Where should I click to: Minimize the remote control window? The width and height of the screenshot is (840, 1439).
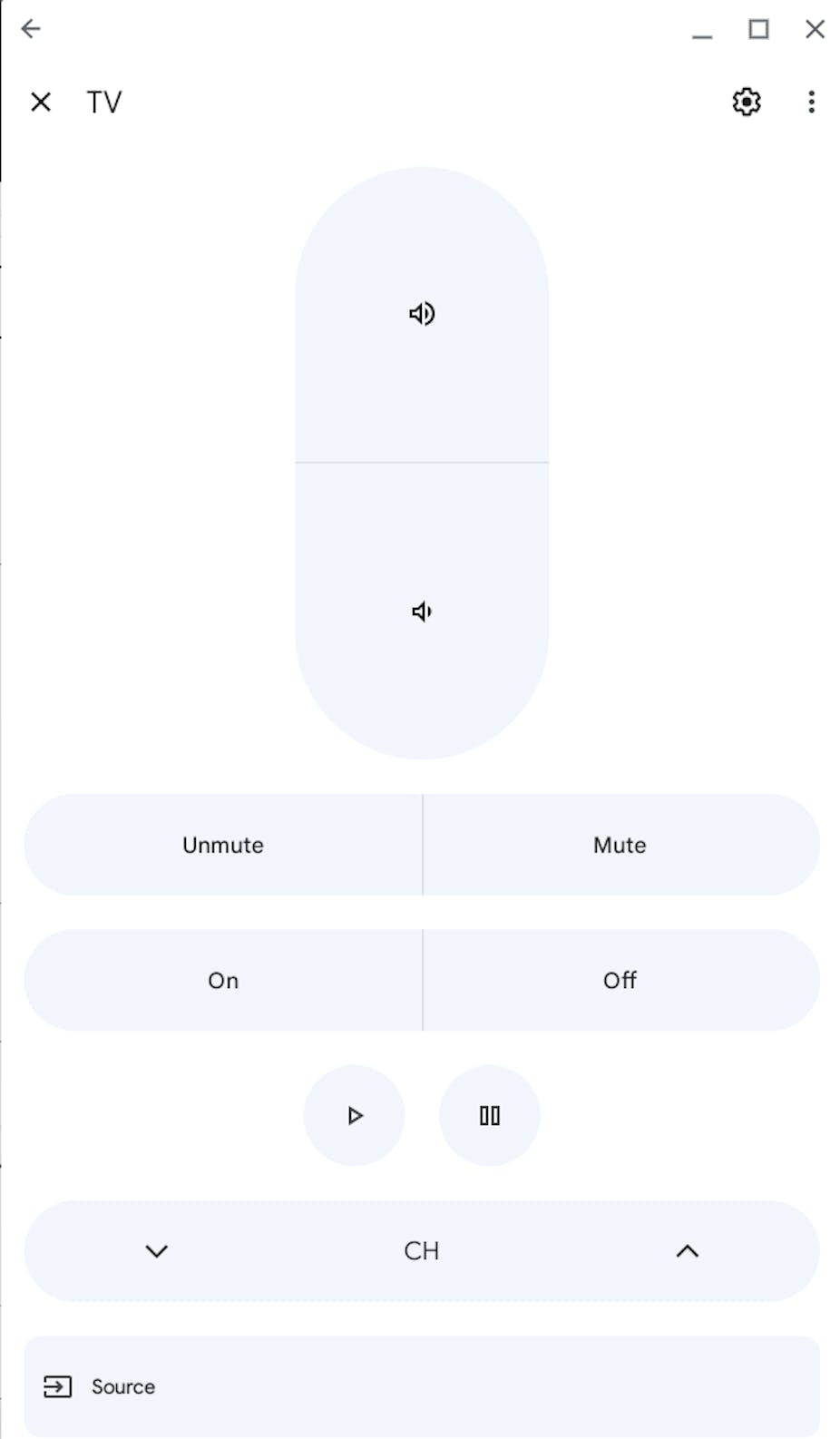[x=702, y=31]
